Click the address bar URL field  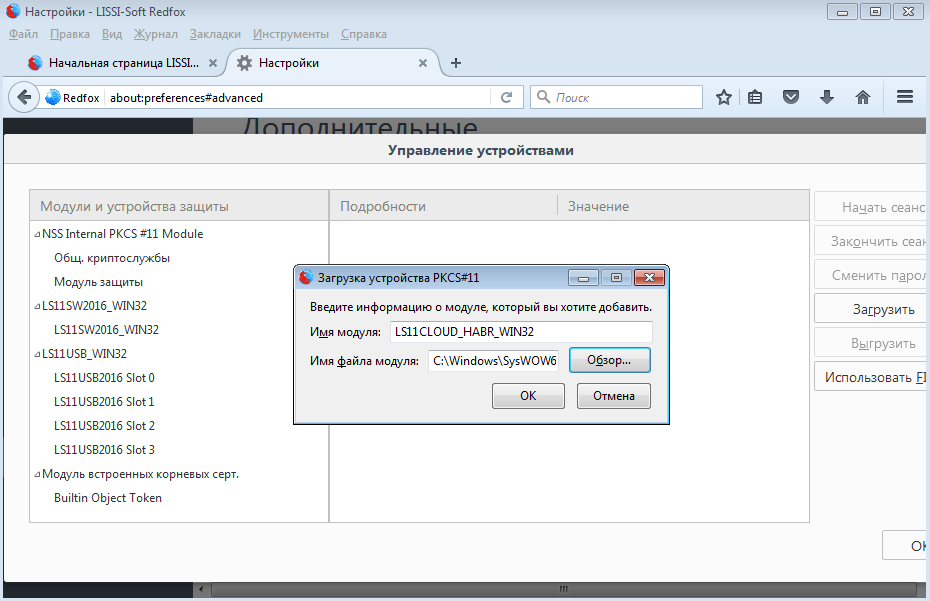point(298,98)
